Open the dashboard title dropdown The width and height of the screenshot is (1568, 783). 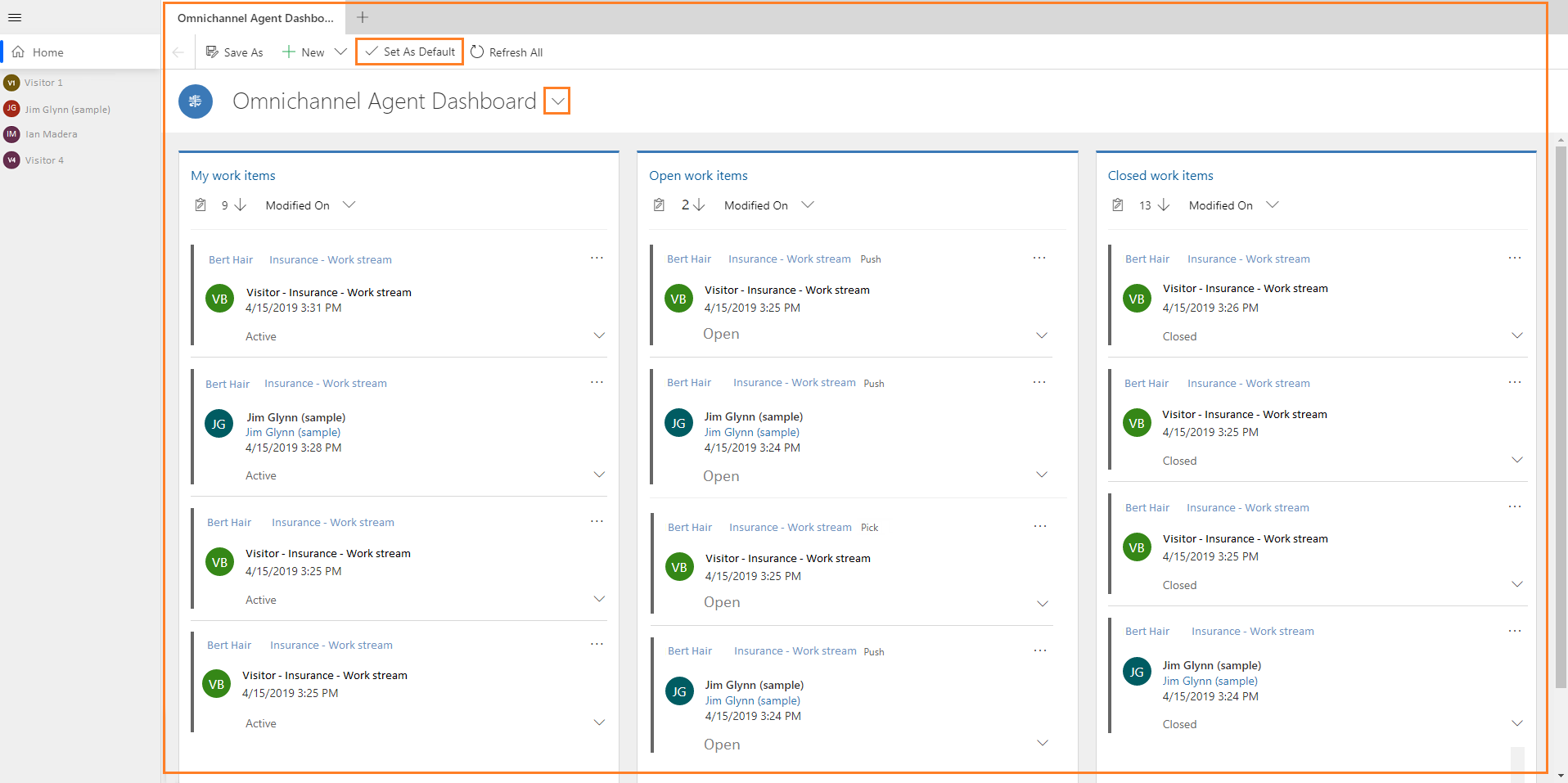(556, 101)
